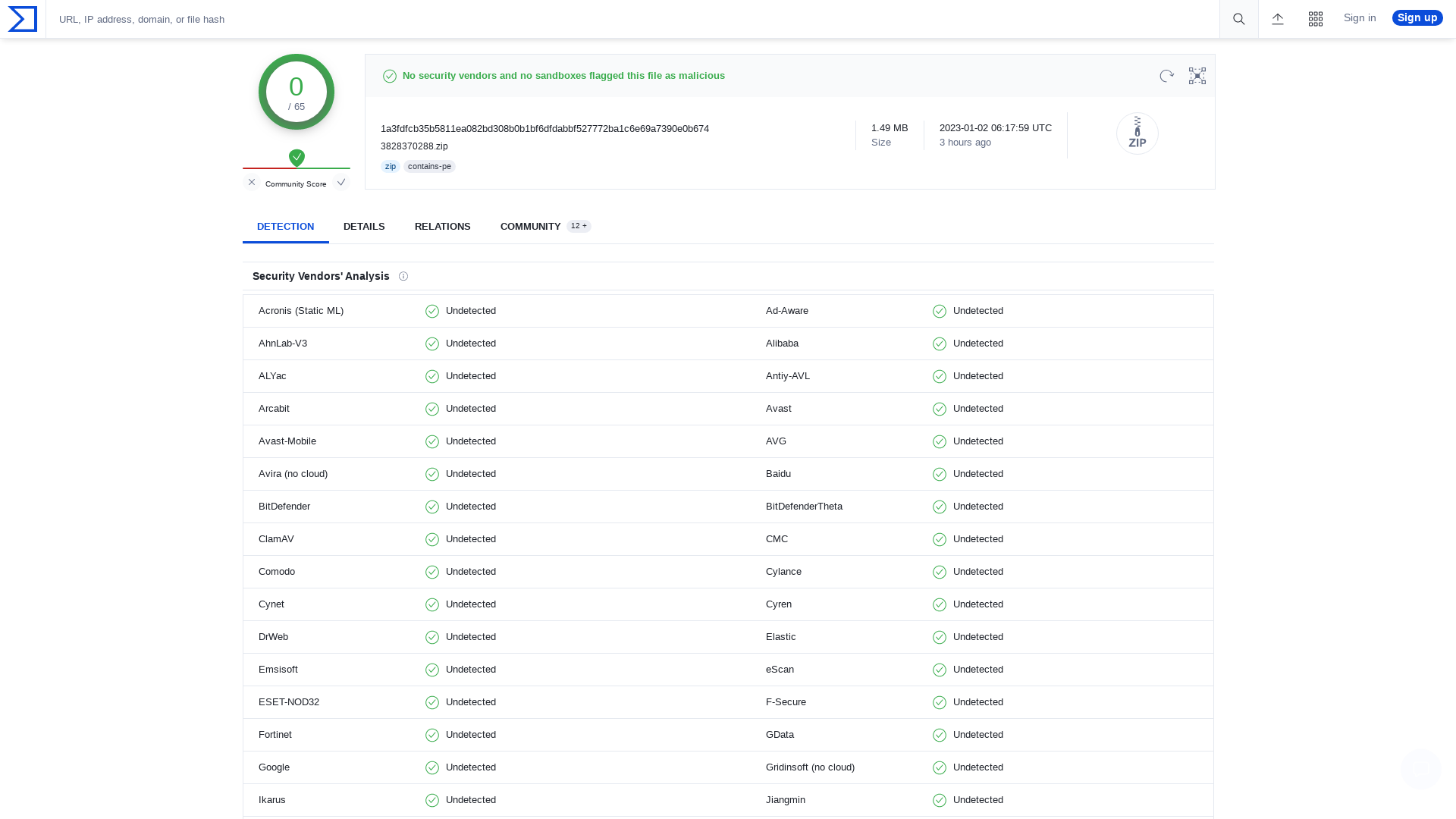Vote malicious with the X icon
The height and width of the screenshot is (819, 1456).
pos(252,182)
